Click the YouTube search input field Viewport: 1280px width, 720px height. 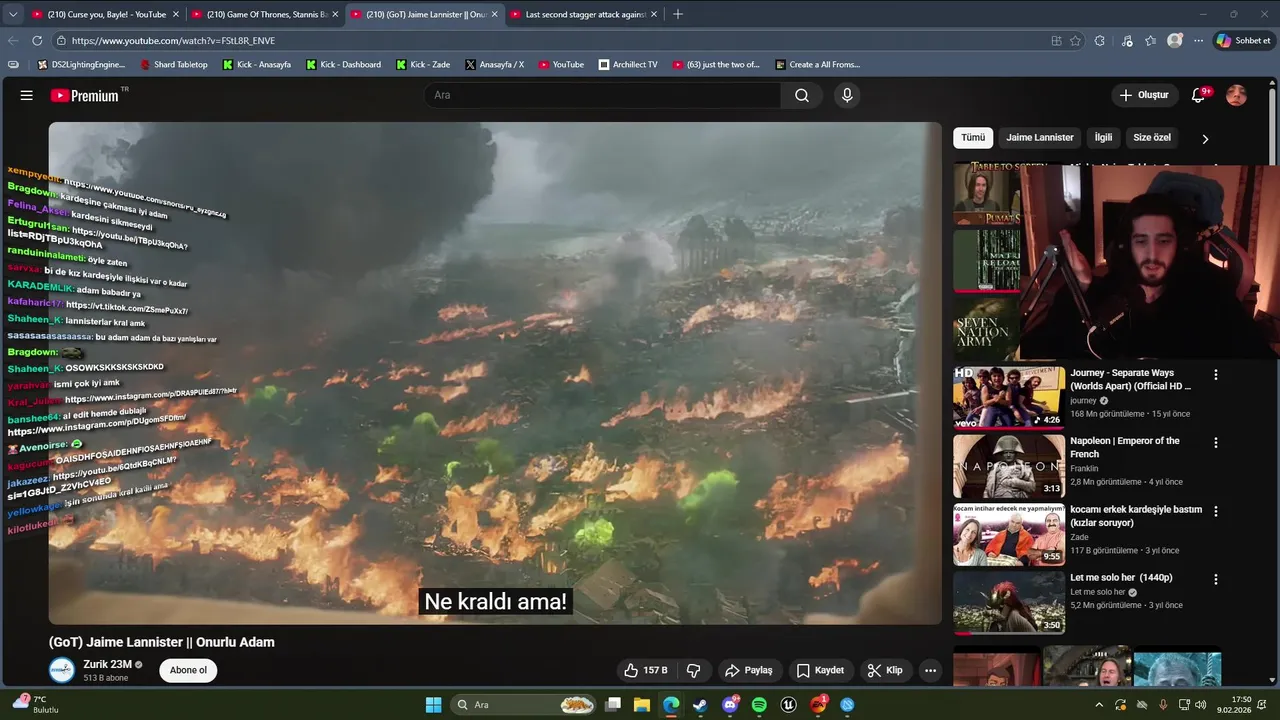pos(603,95)
